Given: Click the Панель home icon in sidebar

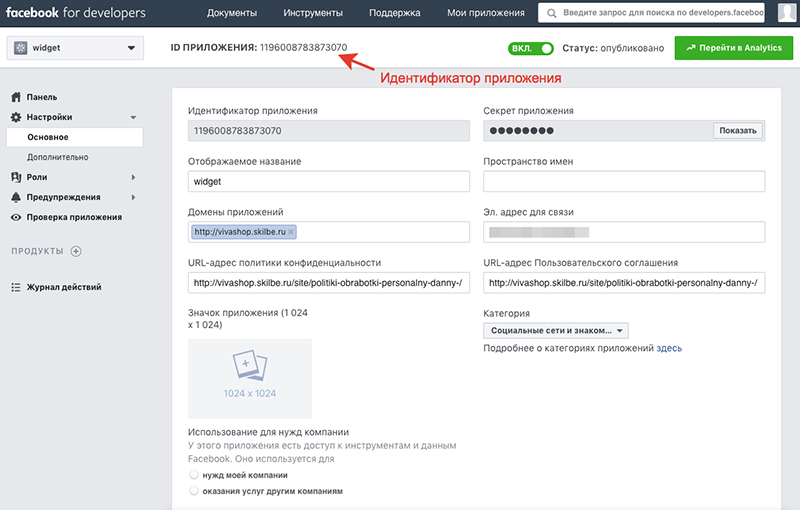Looking at the screenshot, I should click(16, 97).
